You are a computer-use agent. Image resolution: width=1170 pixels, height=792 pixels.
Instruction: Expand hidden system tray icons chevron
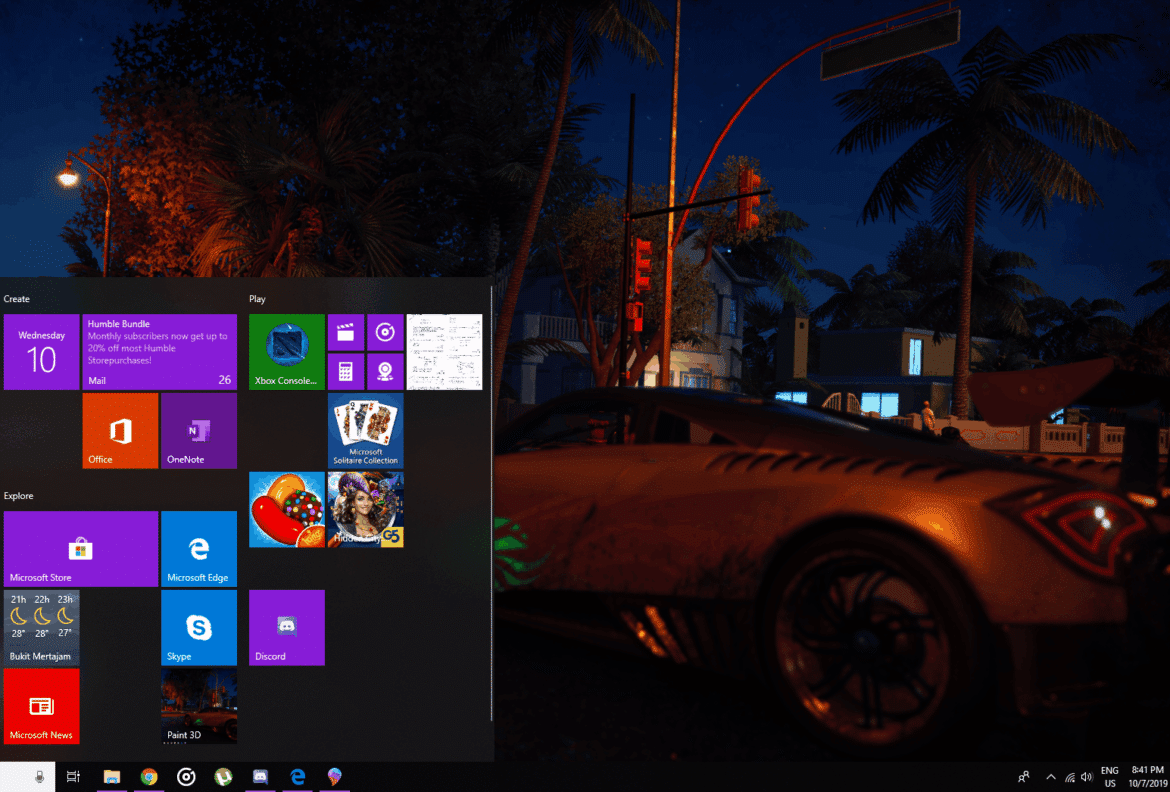click(1050, 777)
